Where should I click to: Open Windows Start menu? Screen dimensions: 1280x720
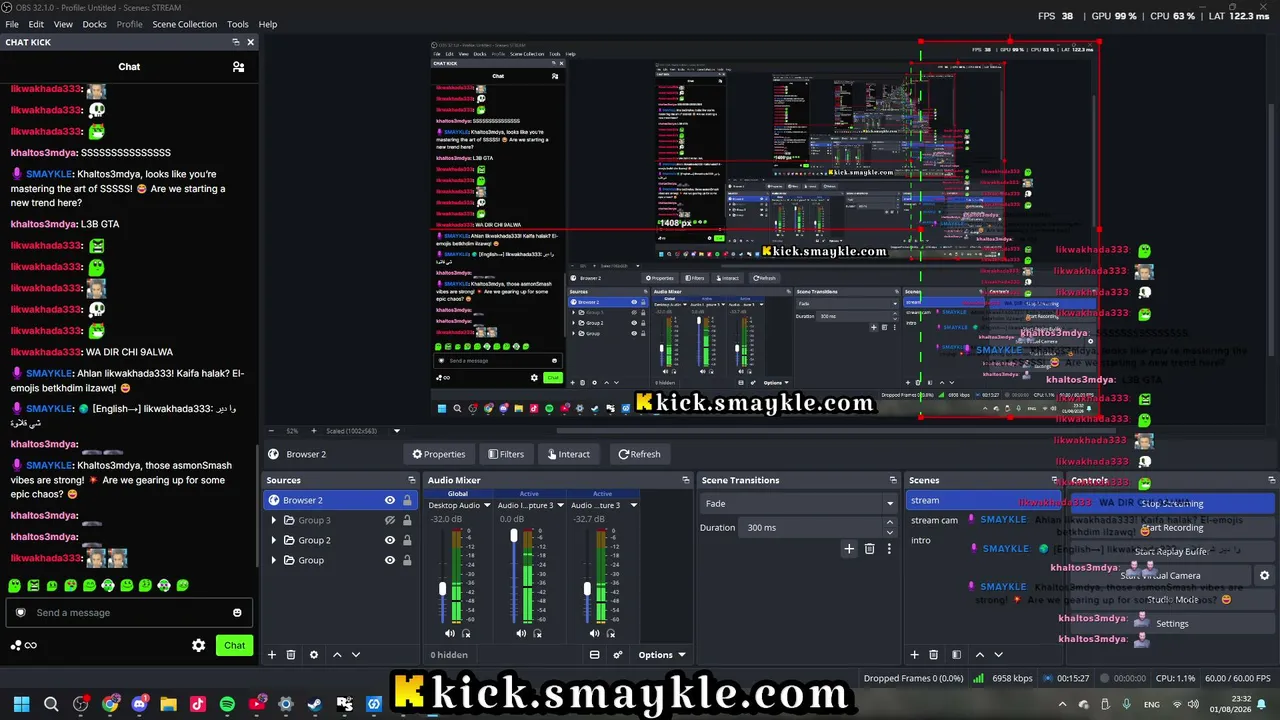click(x=21, y=704)
